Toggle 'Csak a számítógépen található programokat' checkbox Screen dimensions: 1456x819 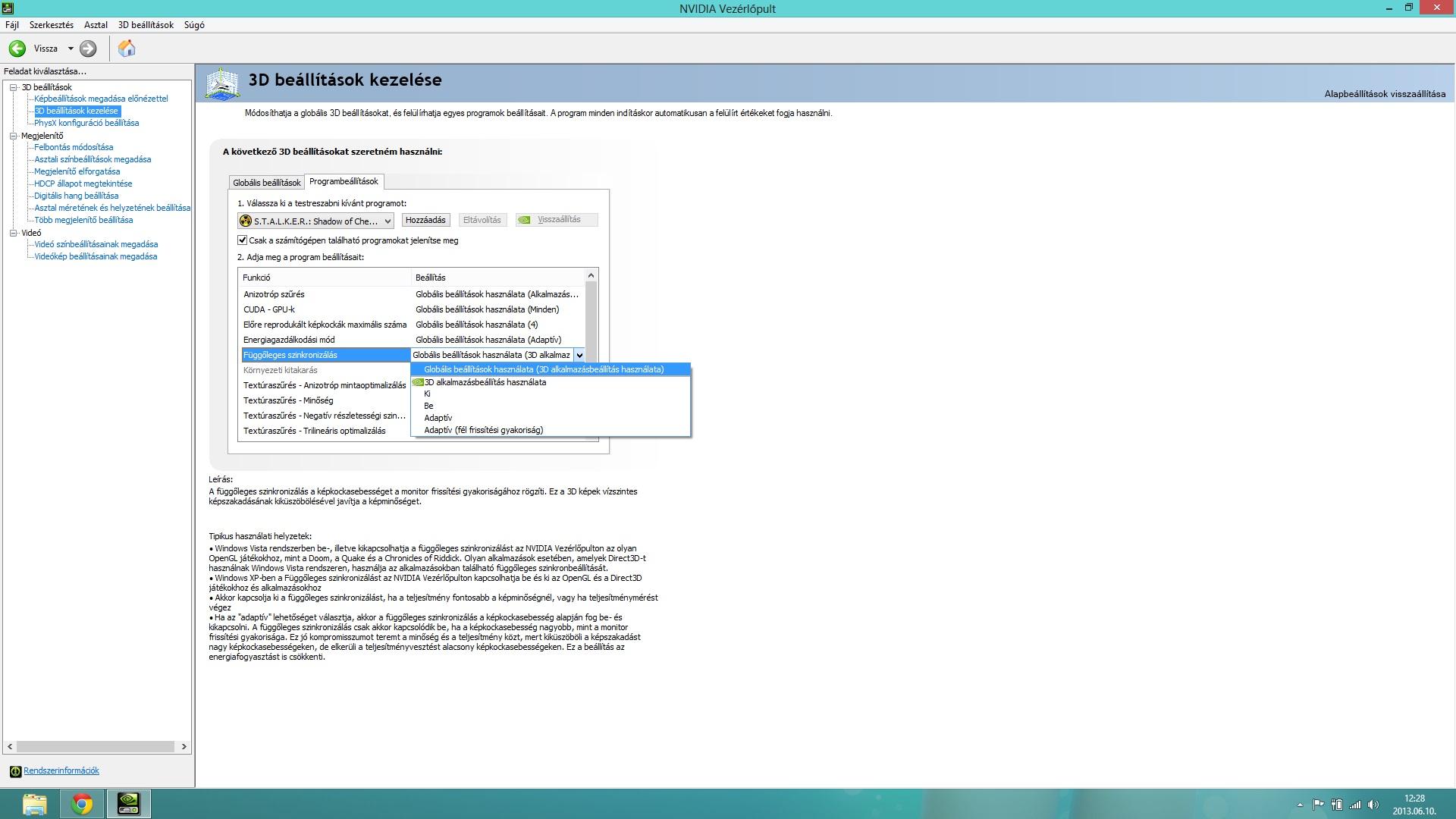243,240
